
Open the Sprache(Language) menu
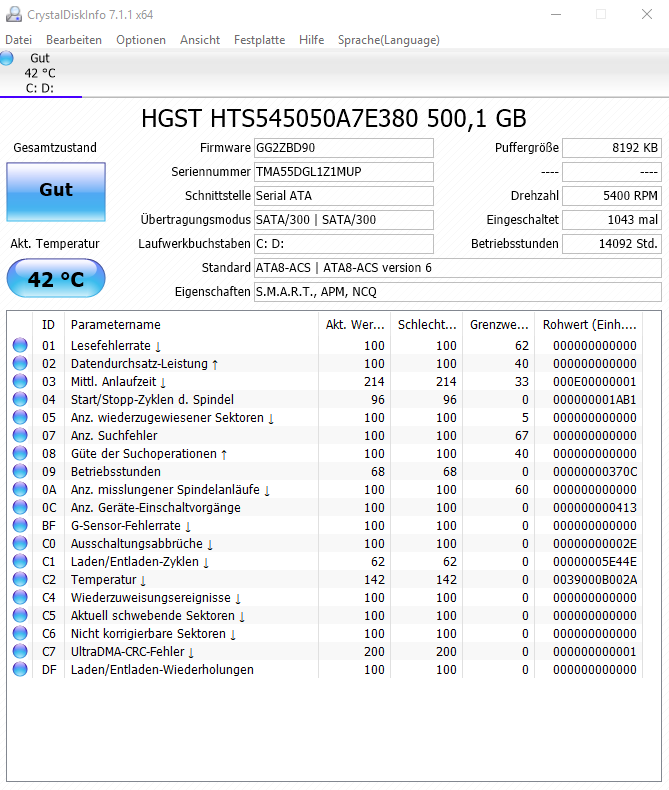point(388,40)
